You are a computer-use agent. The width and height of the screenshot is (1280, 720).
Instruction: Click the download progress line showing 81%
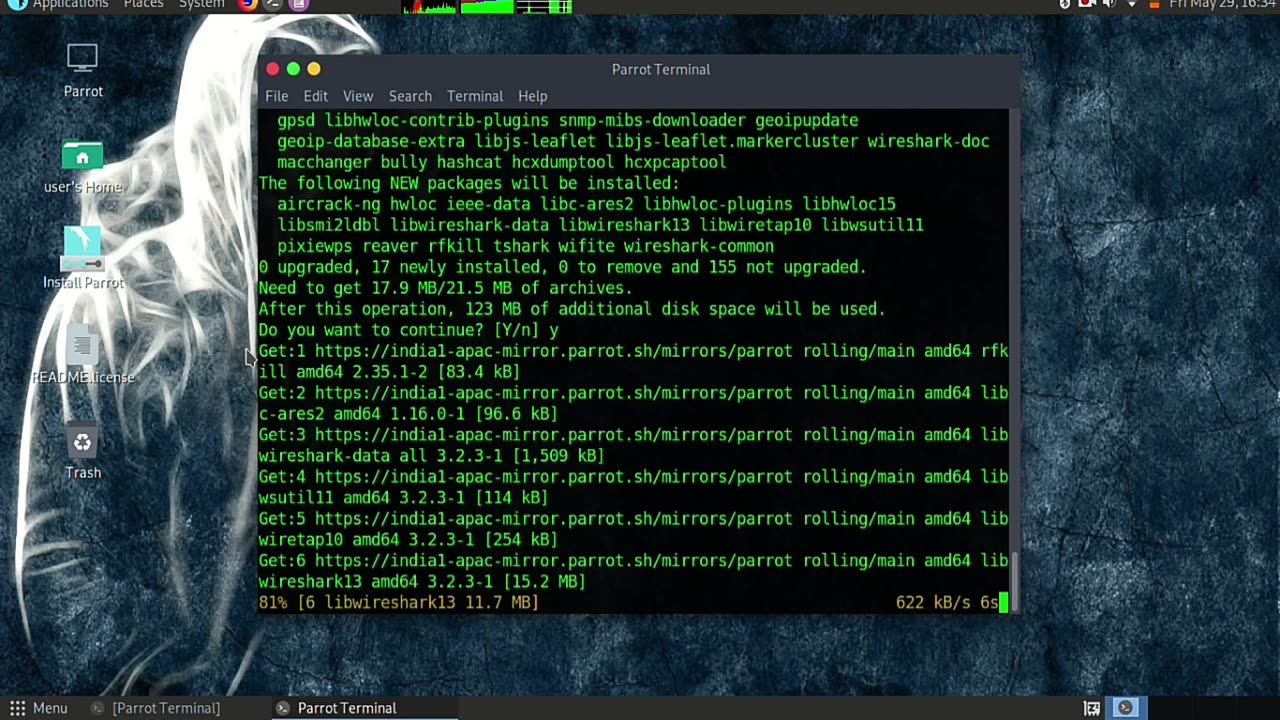point(398,602)
